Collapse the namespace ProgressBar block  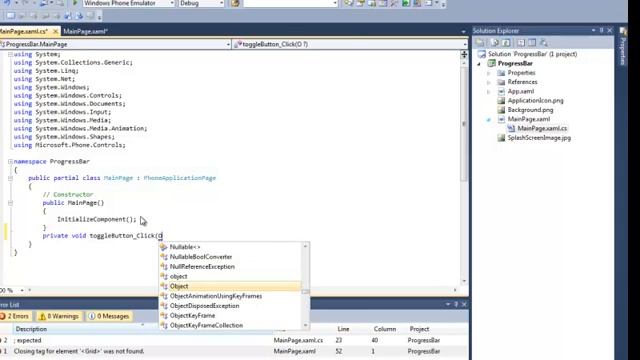[10, 162]
